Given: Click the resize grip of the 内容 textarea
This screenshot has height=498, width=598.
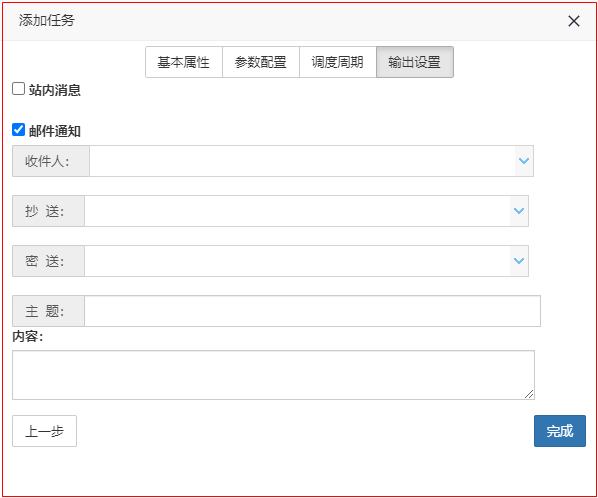Looking at the screenshot, I should 529,394.
